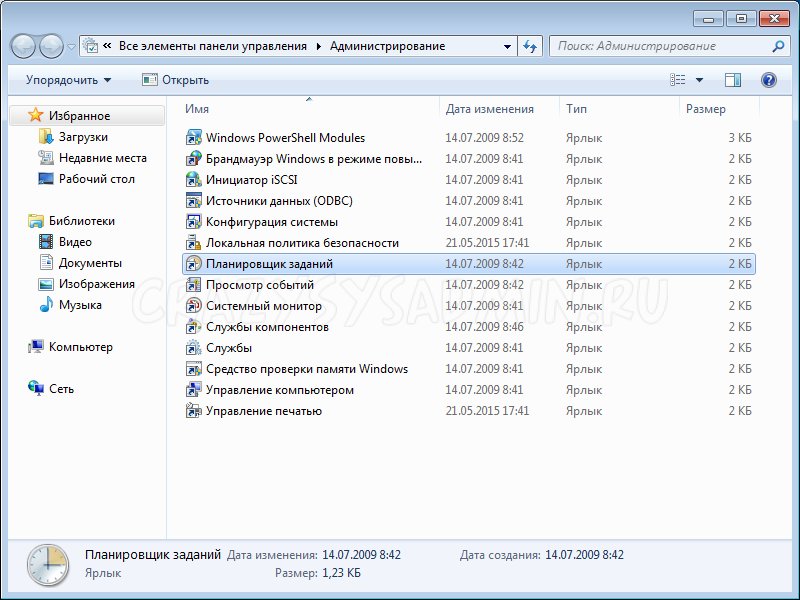The height and width of the screenshot is (600, 800).
Task: Click Все элементы панели управления breadcrumb
Action: [214, 46]
